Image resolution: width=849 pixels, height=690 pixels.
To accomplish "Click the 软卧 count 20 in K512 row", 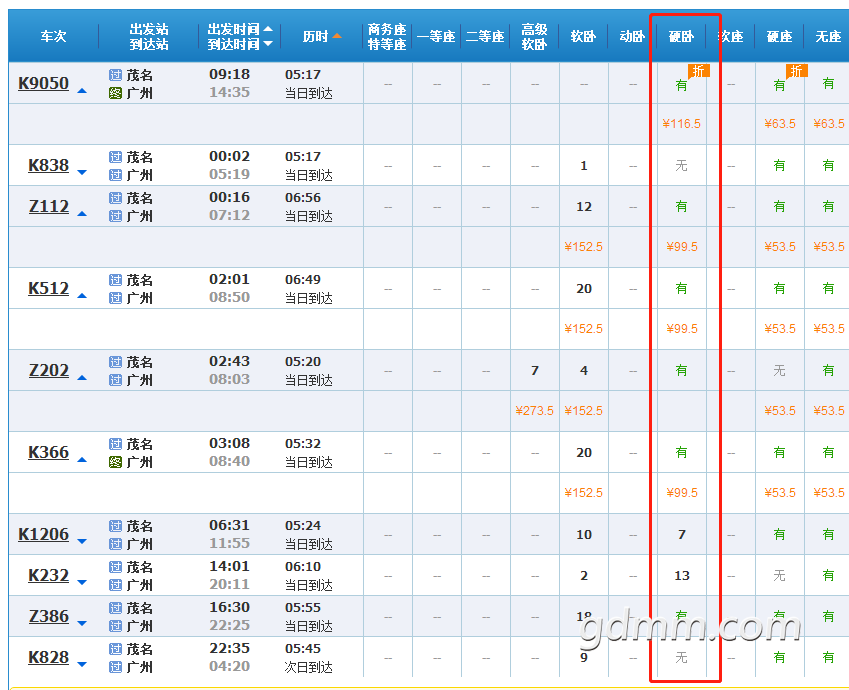I will (584, 289).
